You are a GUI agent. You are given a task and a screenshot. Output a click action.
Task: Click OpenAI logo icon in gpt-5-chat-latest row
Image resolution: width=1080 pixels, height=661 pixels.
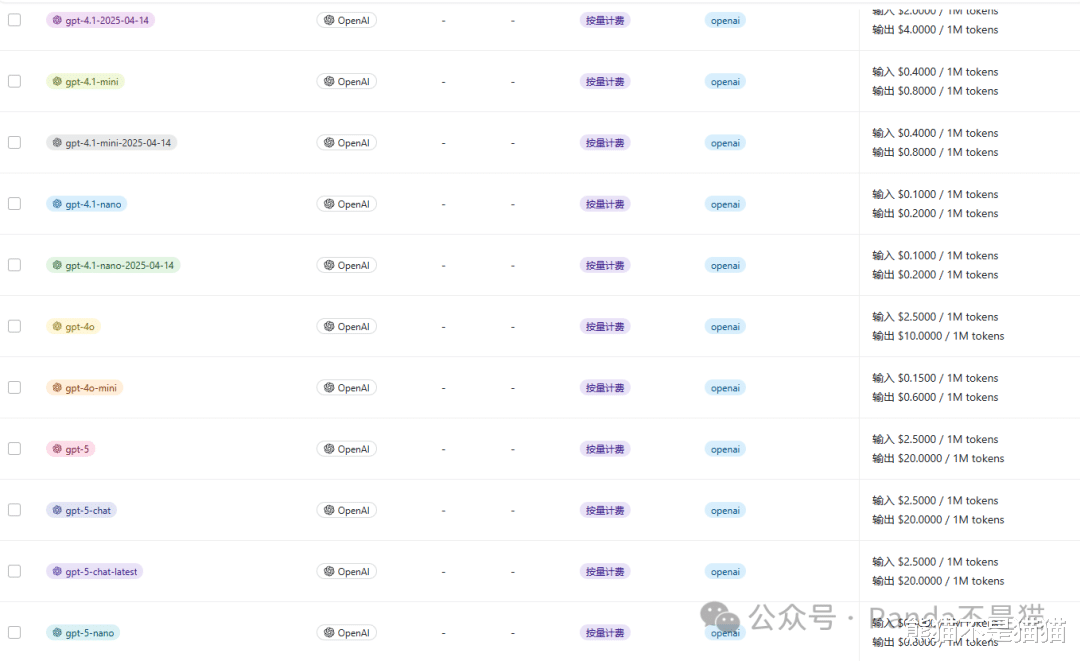pos(329,572)
